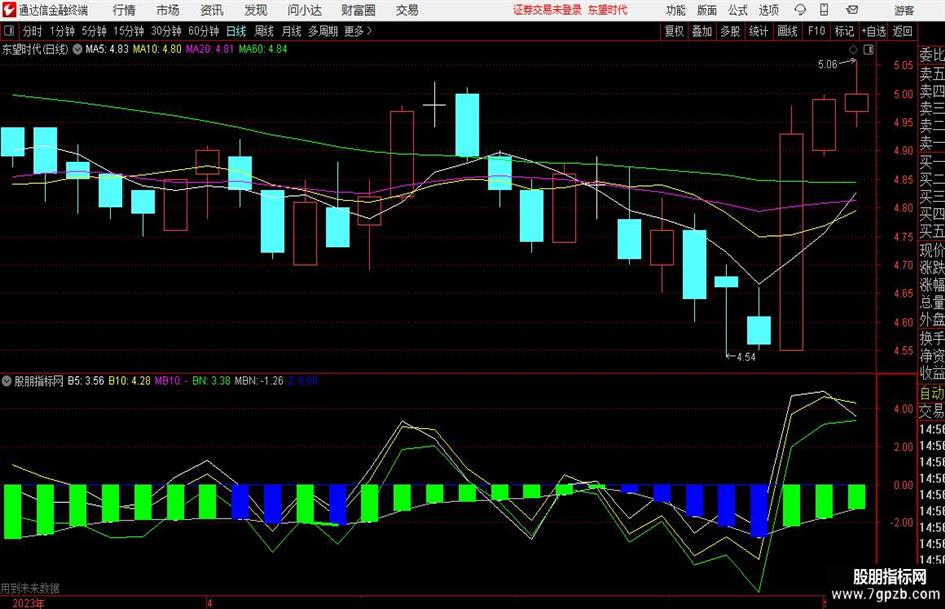
Task: Expand the 更多 periods list
Action: tap(358, 31)
